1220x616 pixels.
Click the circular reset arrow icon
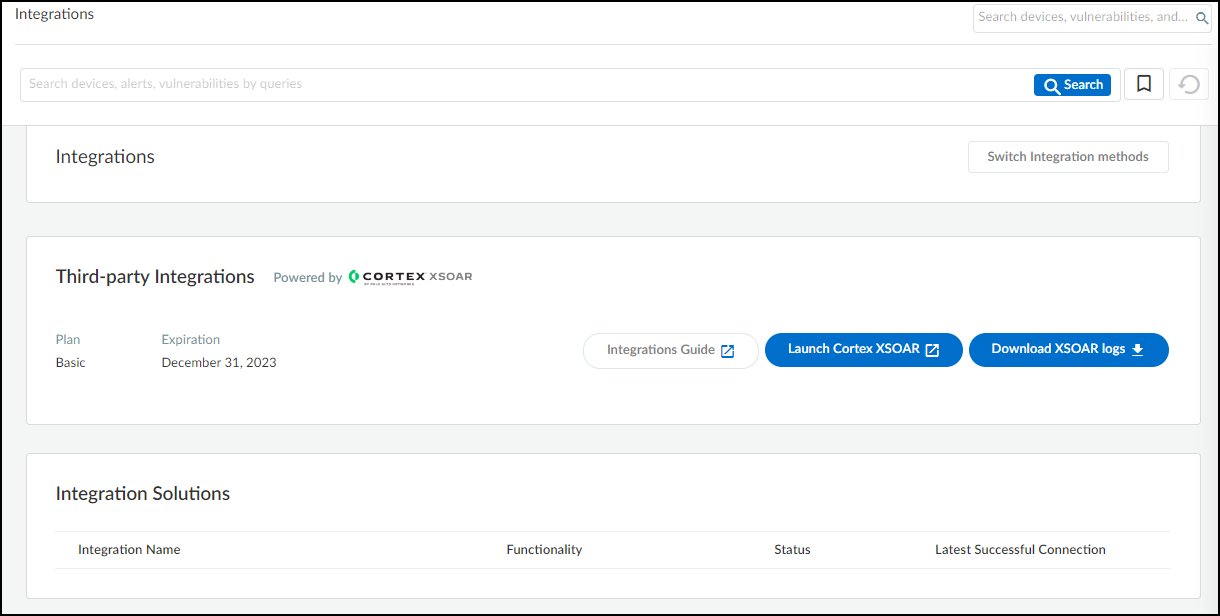(1189, 85)
